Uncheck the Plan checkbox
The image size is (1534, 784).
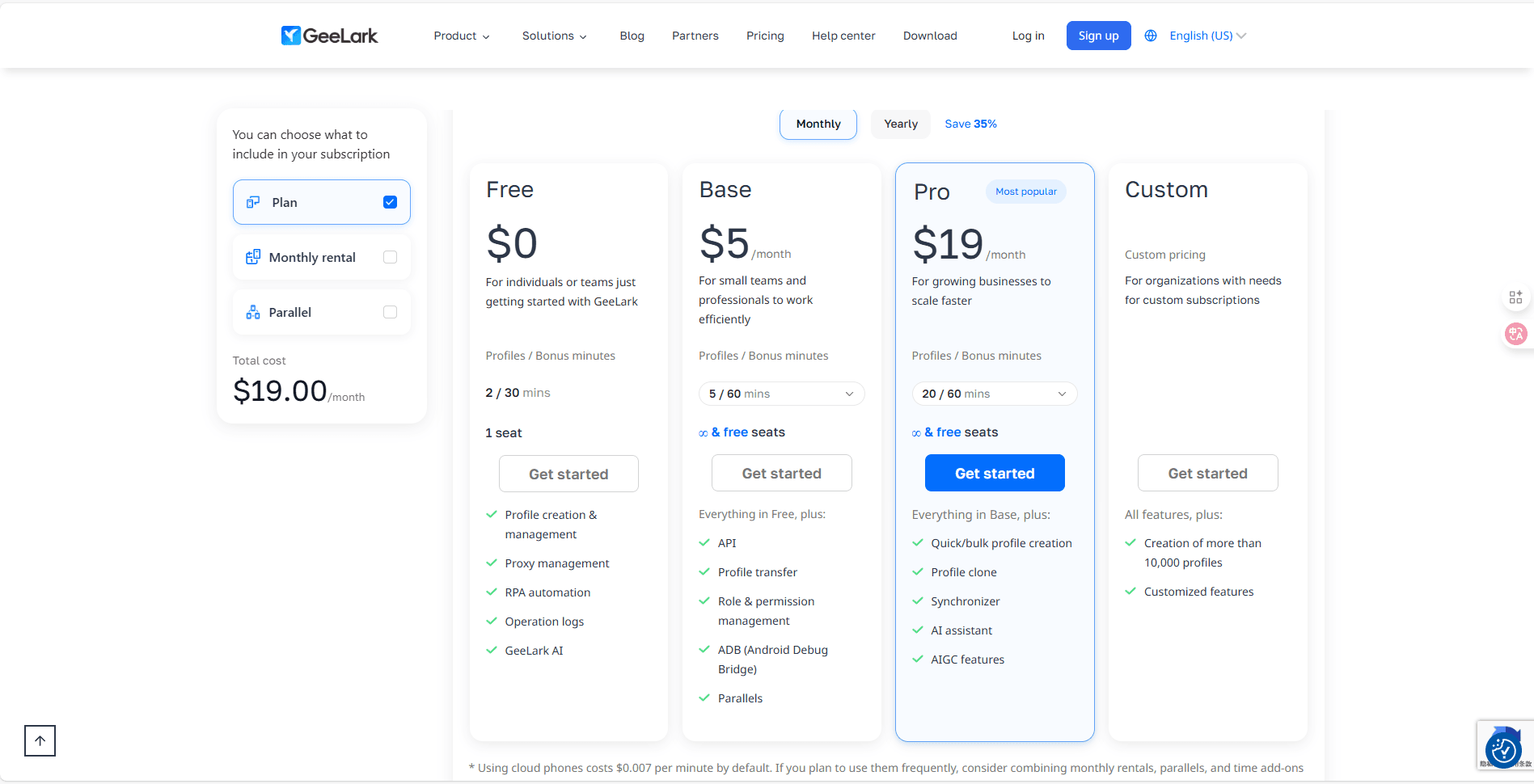click(390, 202)
